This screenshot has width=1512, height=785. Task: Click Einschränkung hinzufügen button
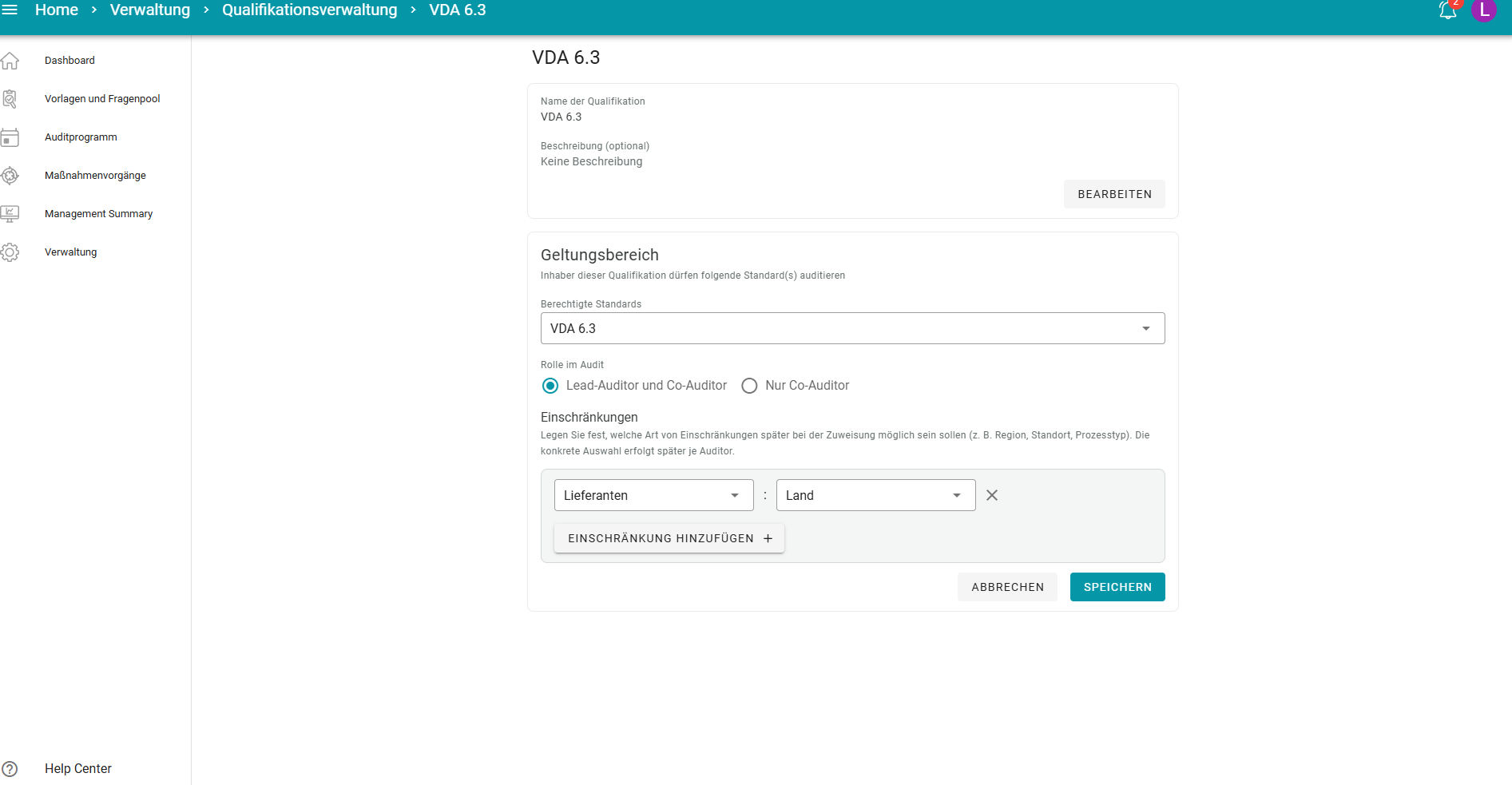[669, 538]
